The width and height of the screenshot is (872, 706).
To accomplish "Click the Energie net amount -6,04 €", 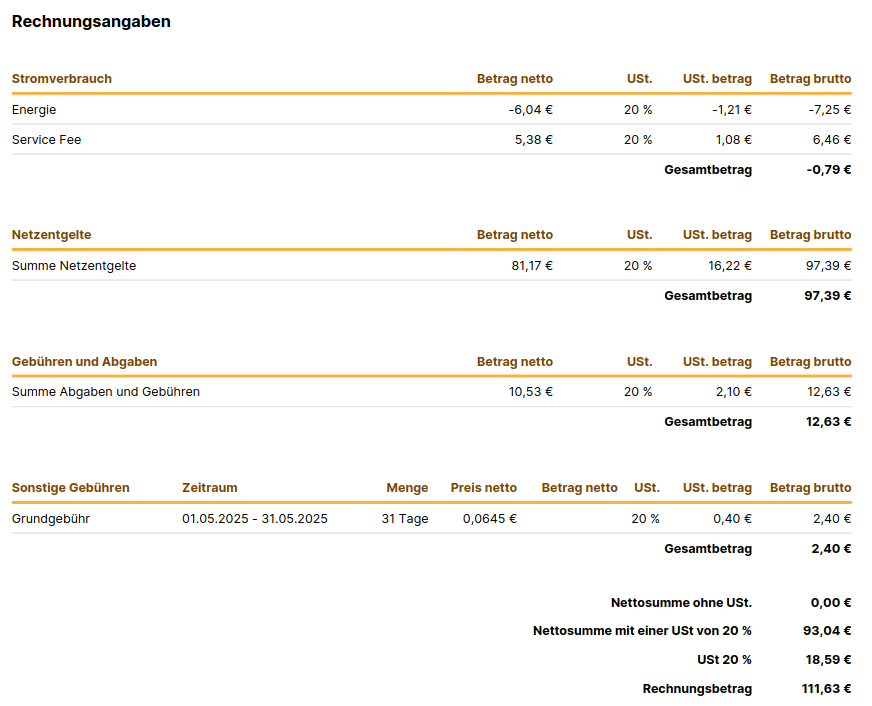I will click(x=531, y=110).
